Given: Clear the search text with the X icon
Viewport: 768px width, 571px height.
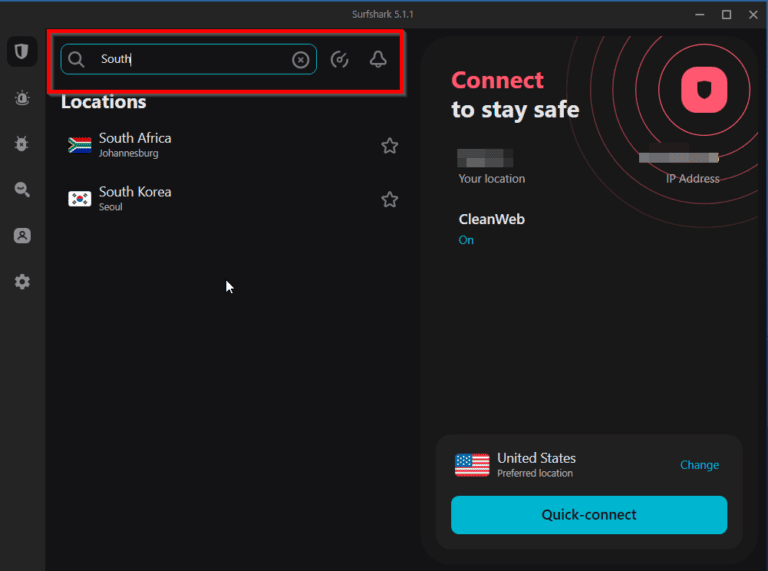Looking at the screenshot, I should tap(301, 60).
